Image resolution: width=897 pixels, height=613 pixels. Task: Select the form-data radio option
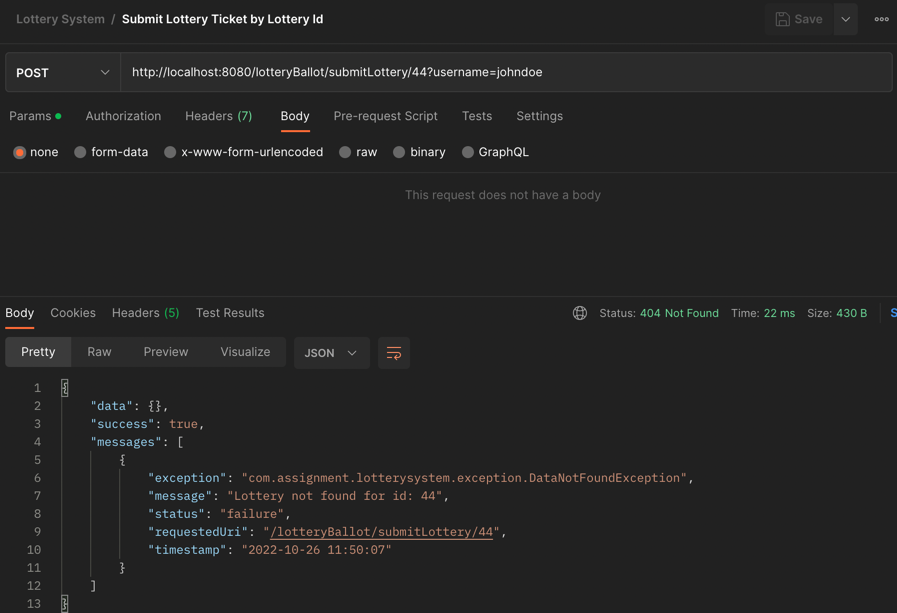pyautogui.click(x=80, y=152)
